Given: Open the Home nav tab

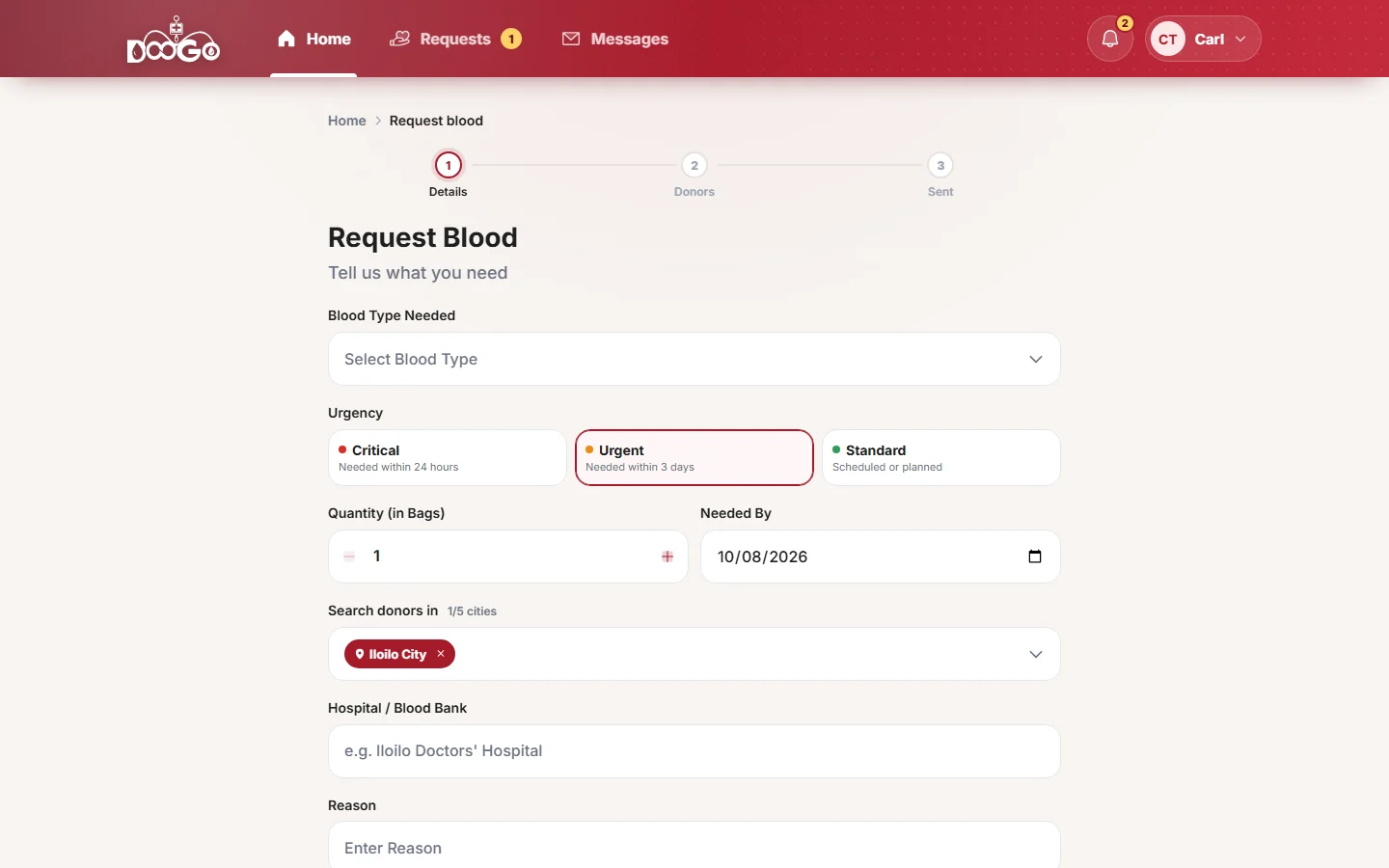Looking at the screenshot, I should coord(313,39).
